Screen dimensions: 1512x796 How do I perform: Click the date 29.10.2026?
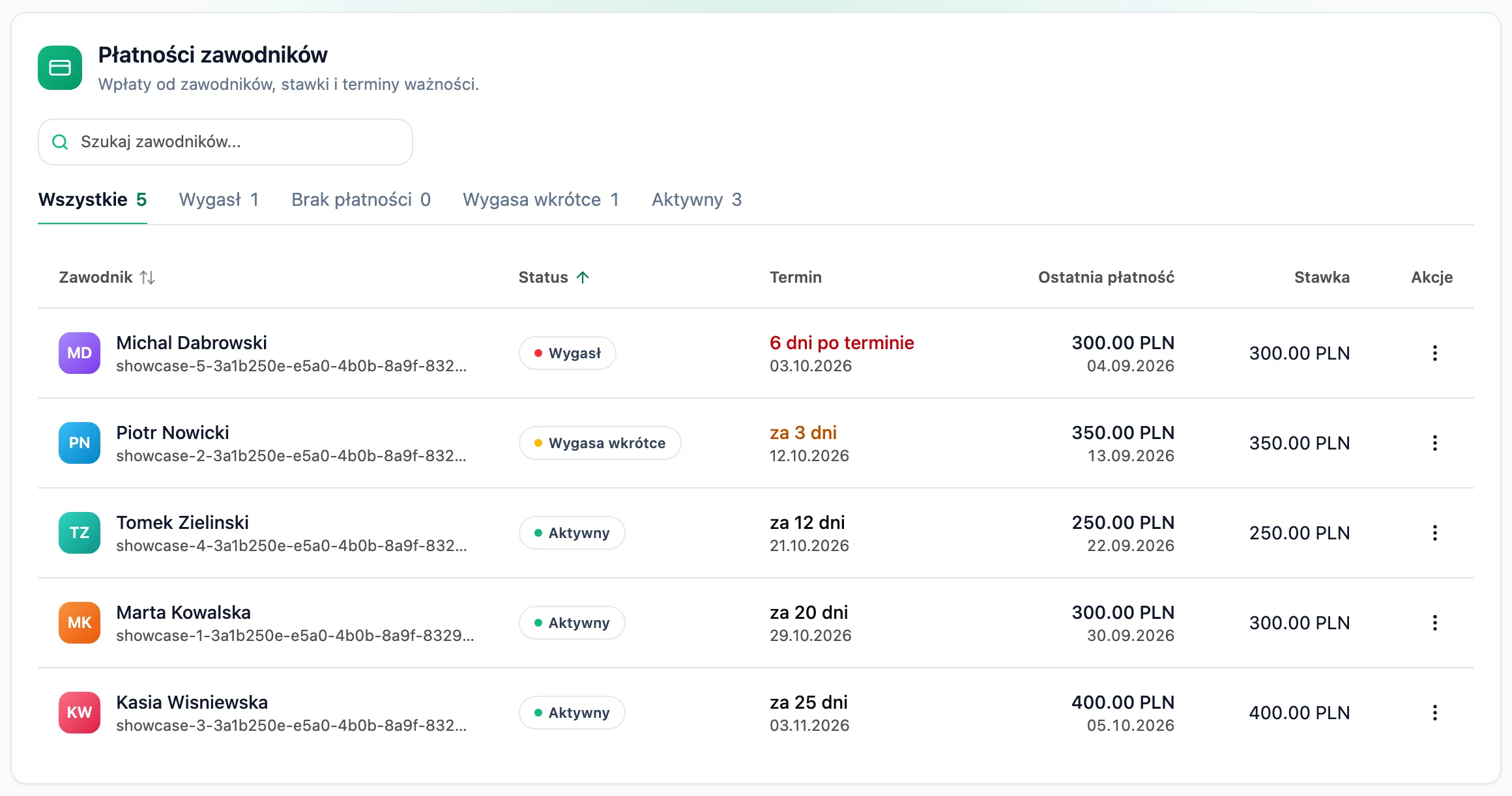pyautogui.click(x=811, y=636)
